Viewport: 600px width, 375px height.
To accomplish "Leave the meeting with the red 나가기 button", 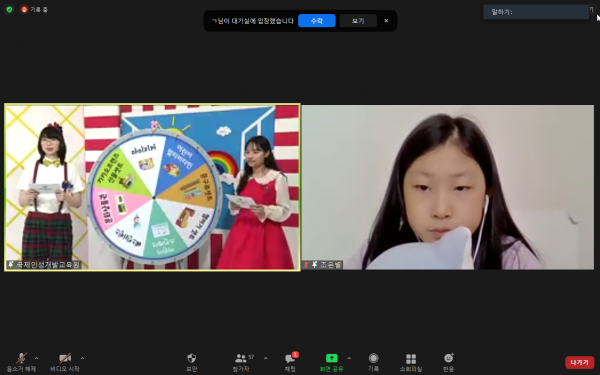I will click(580, 362).
